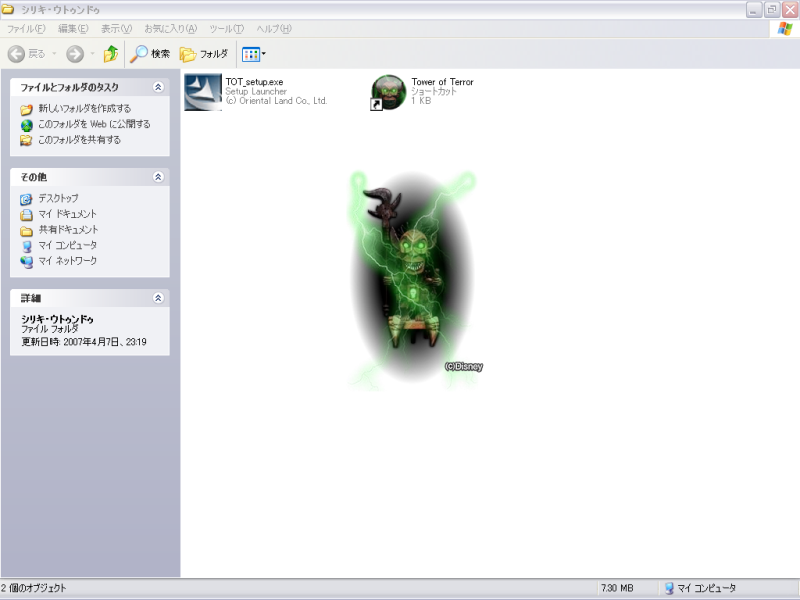The height and width of the screenshot is (600, 800).
Task: Go up one folder level icon
Action: tap(111, 54)
